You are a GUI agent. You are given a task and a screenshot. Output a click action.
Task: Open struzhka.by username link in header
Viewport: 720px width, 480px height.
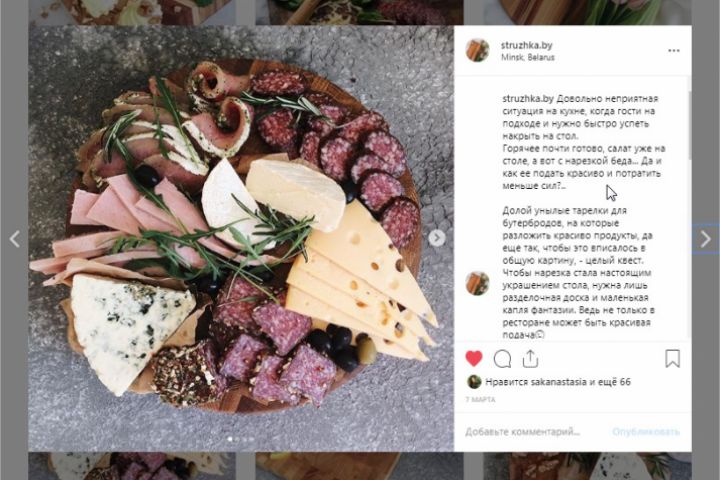pyautogui.click(x=525, y=45)
